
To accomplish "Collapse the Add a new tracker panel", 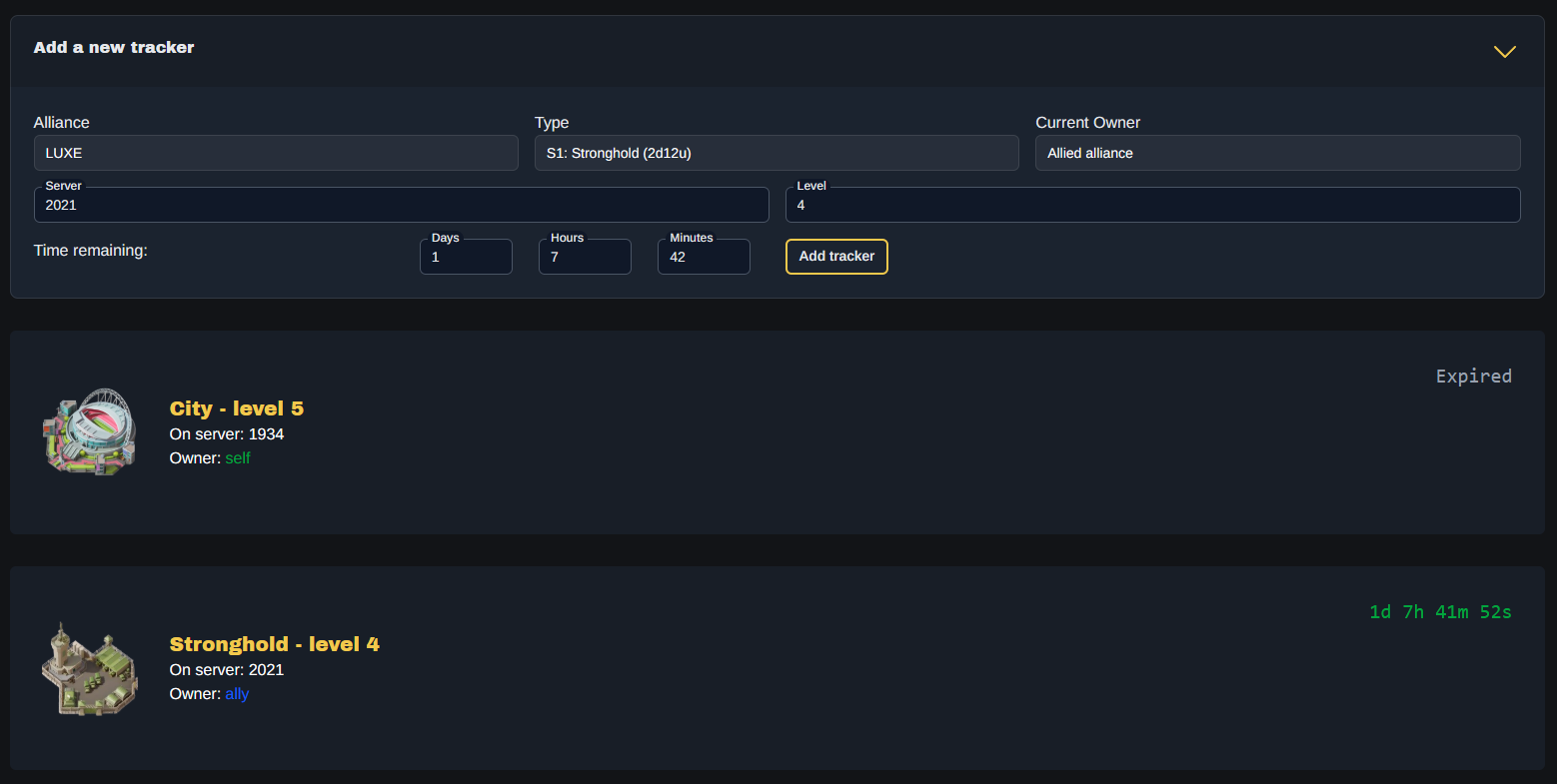I will click(x=1504, y=51).
